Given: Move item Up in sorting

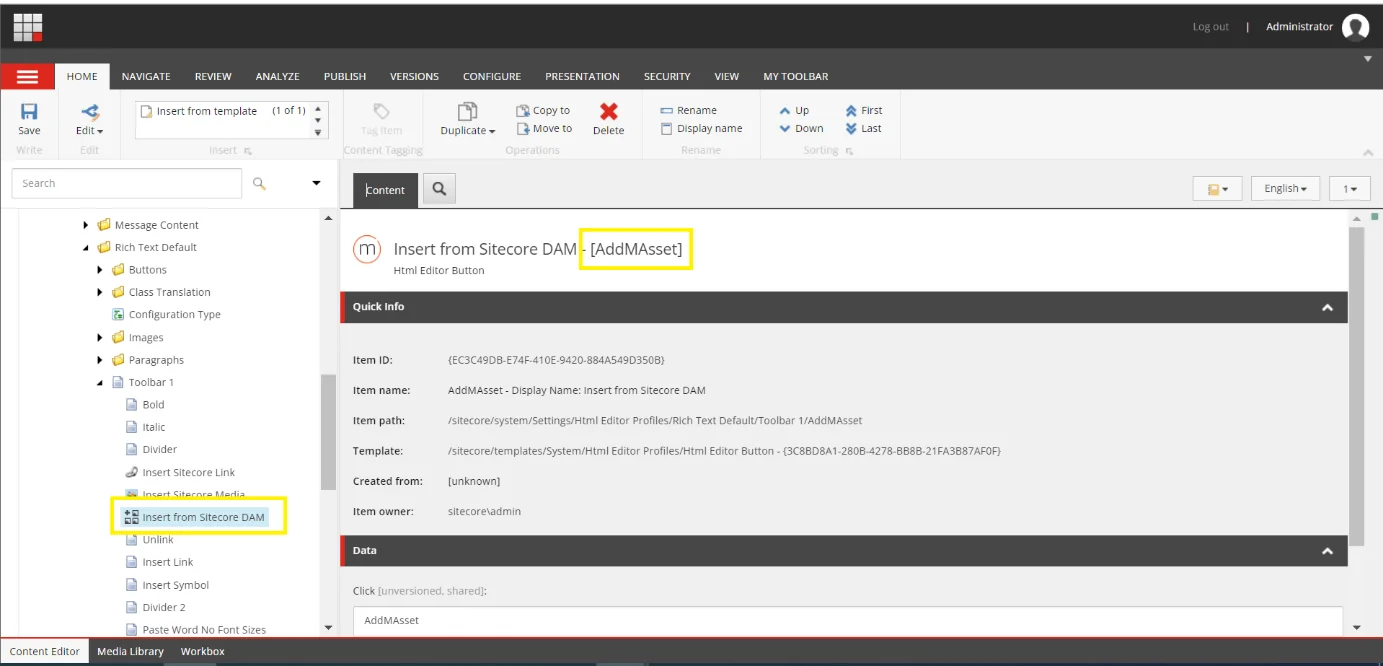Looking at the screenshot, I should tap(794, 111).
